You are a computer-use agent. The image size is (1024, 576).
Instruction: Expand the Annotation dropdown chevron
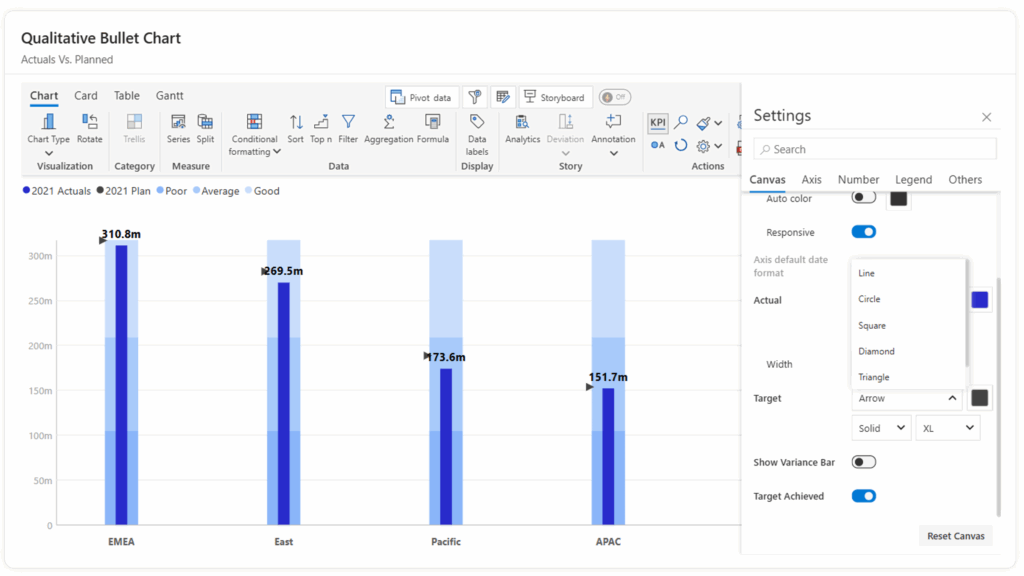point(613,153)
